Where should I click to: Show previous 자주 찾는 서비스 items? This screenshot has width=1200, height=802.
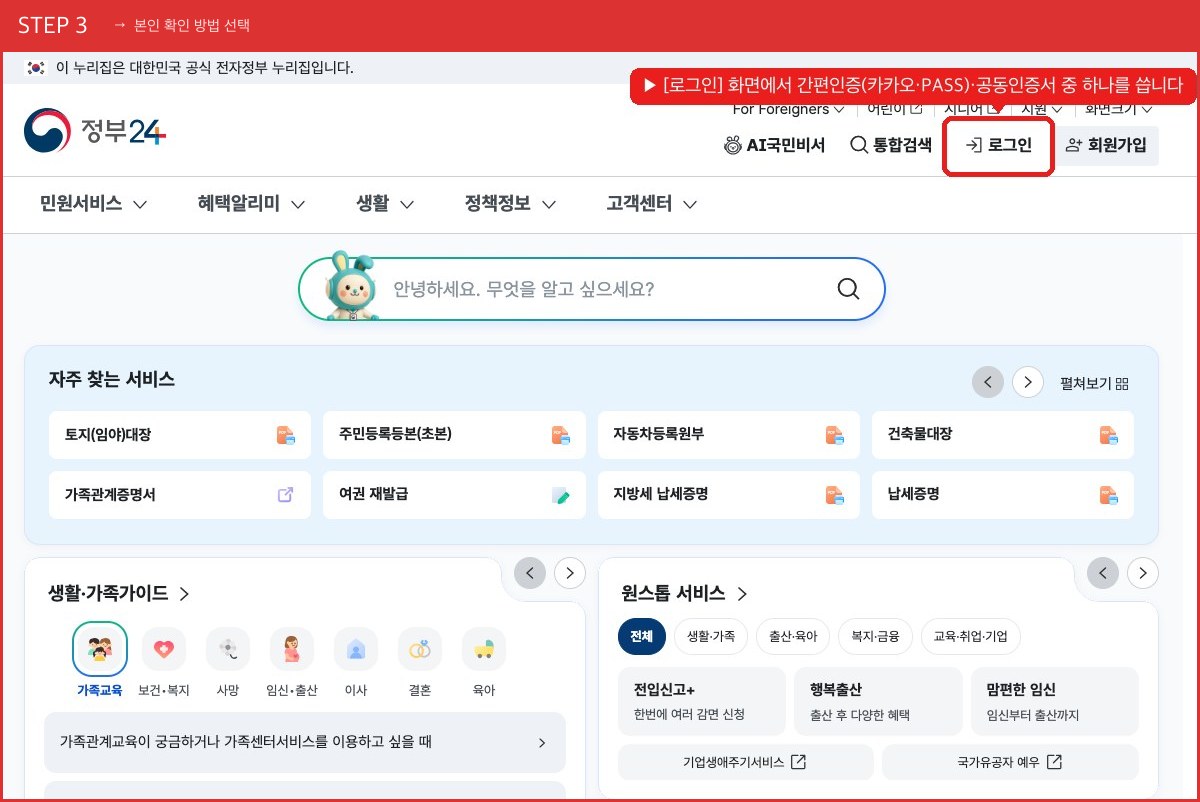click(988, 382)
